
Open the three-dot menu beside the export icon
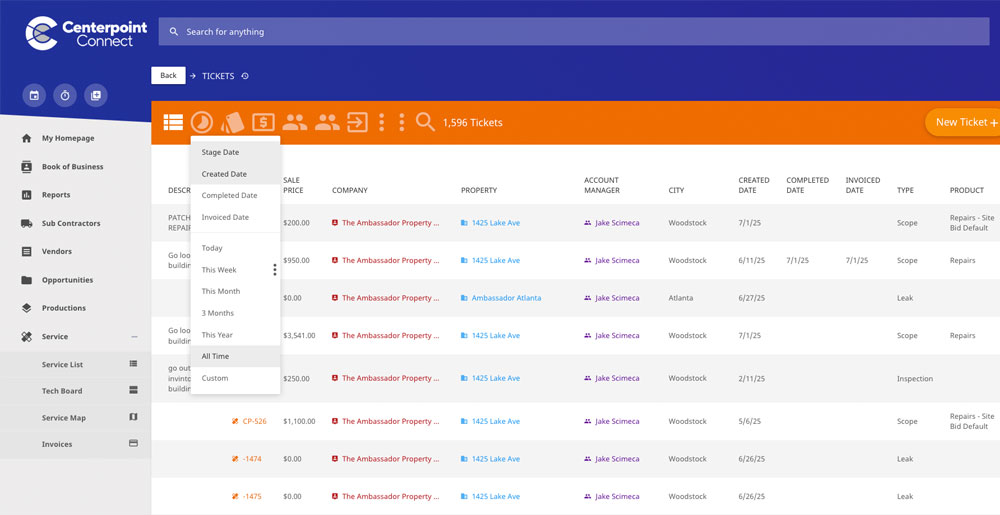pos(381,122)
